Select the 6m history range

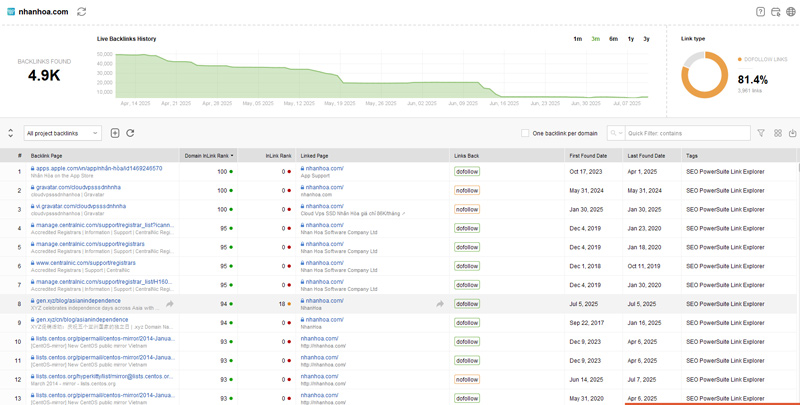(x=613, y=39)
